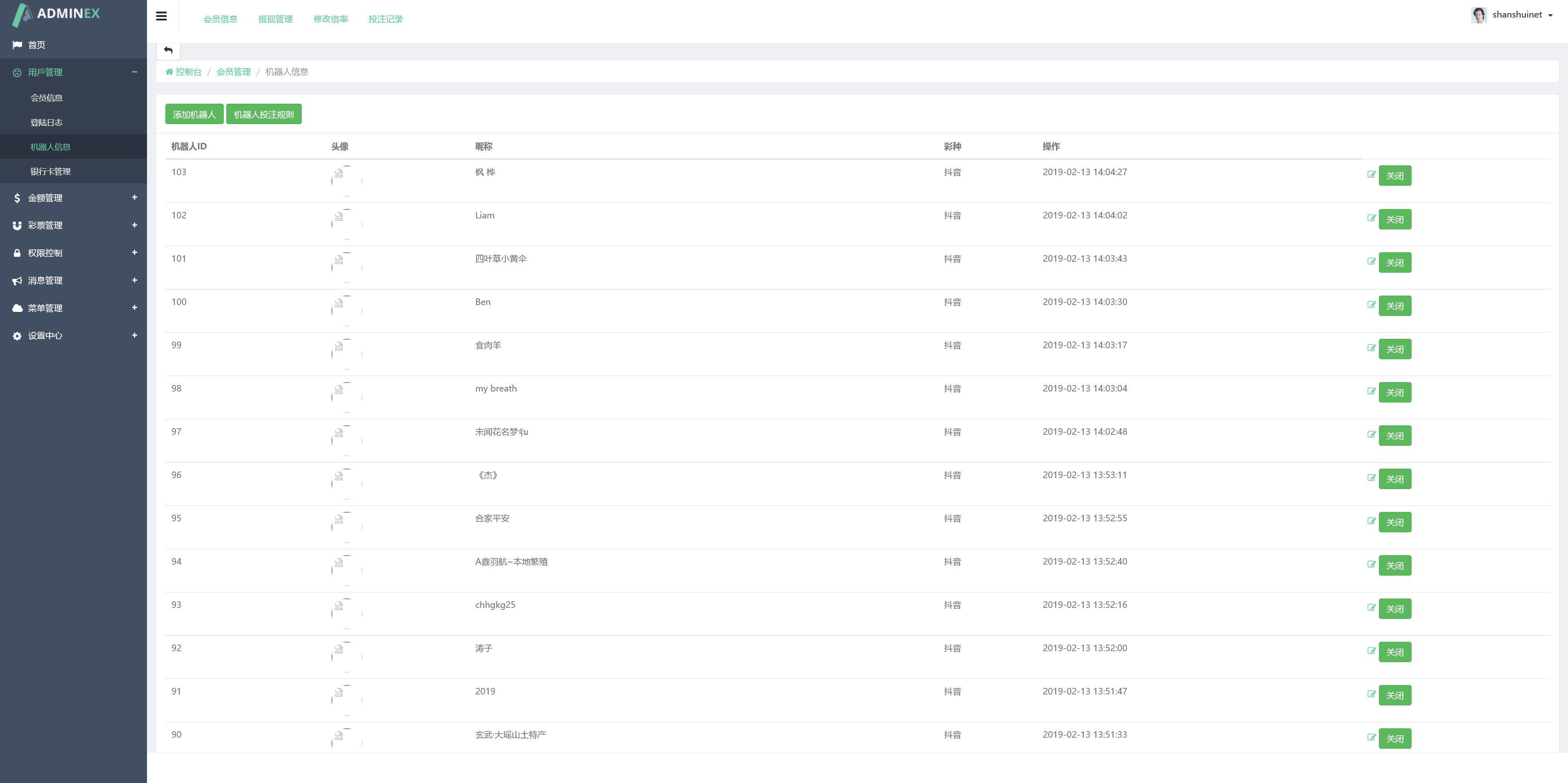Close robot 102 via 关闭 toggle button
1568x783 pixels.
[x=1394, y=220]
